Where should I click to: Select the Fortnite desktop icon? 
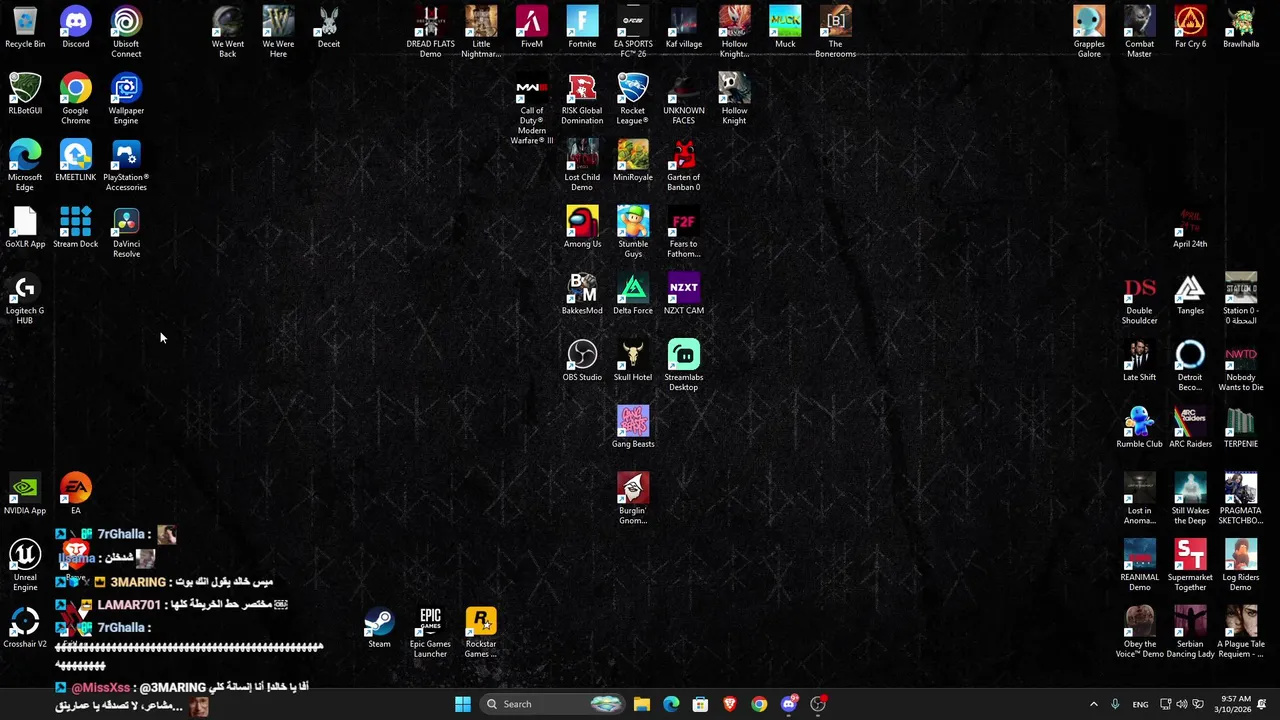582,28
